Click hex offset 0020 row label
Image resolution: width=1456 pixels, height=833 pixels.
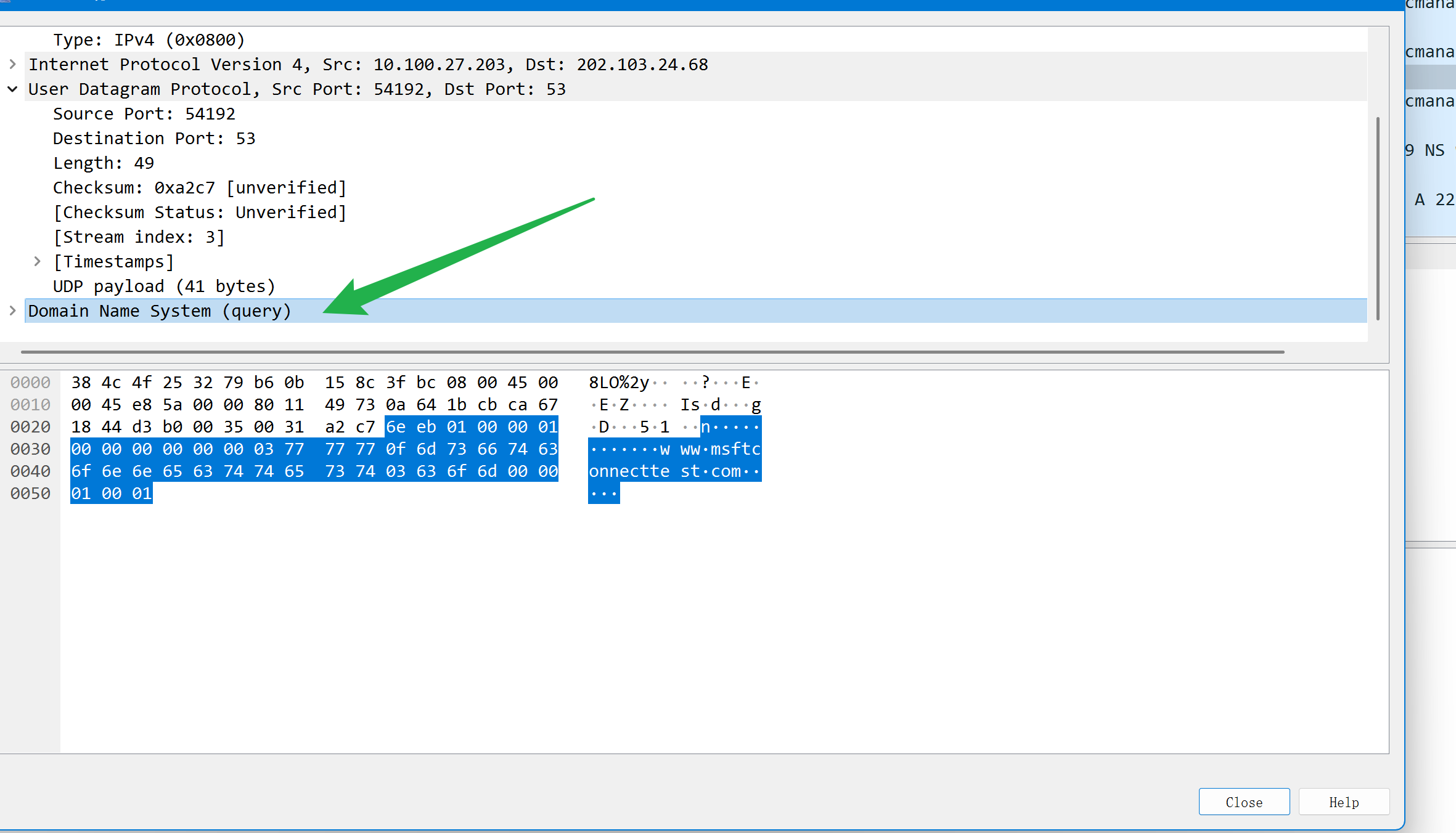30,427
